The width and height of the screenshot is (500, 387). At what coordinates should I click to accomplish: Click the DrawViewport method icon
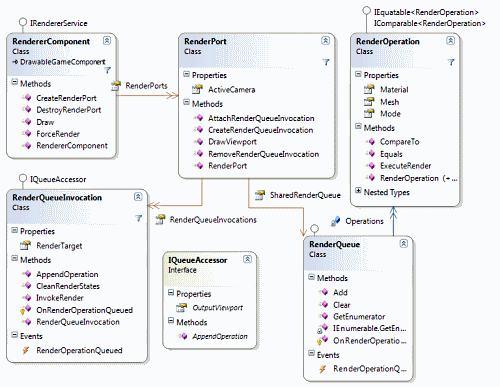198,142
